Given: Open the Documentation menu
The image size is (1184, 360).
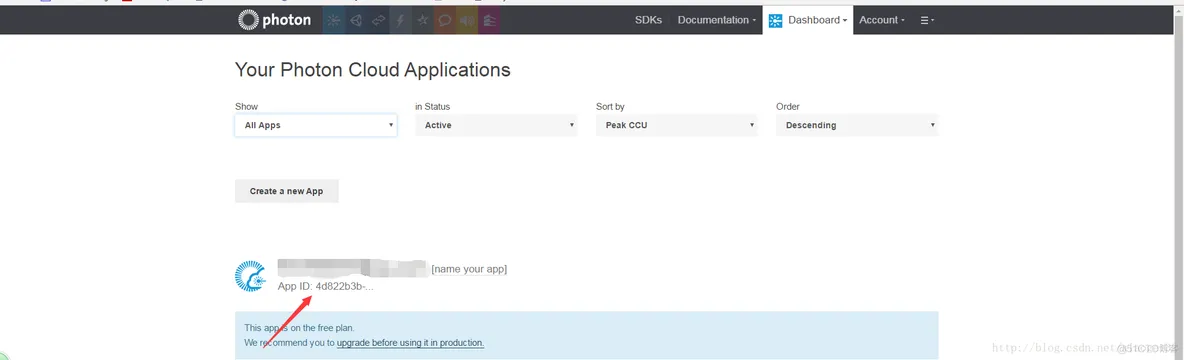Looking at the screenshot, I should (x=717, y=20).
